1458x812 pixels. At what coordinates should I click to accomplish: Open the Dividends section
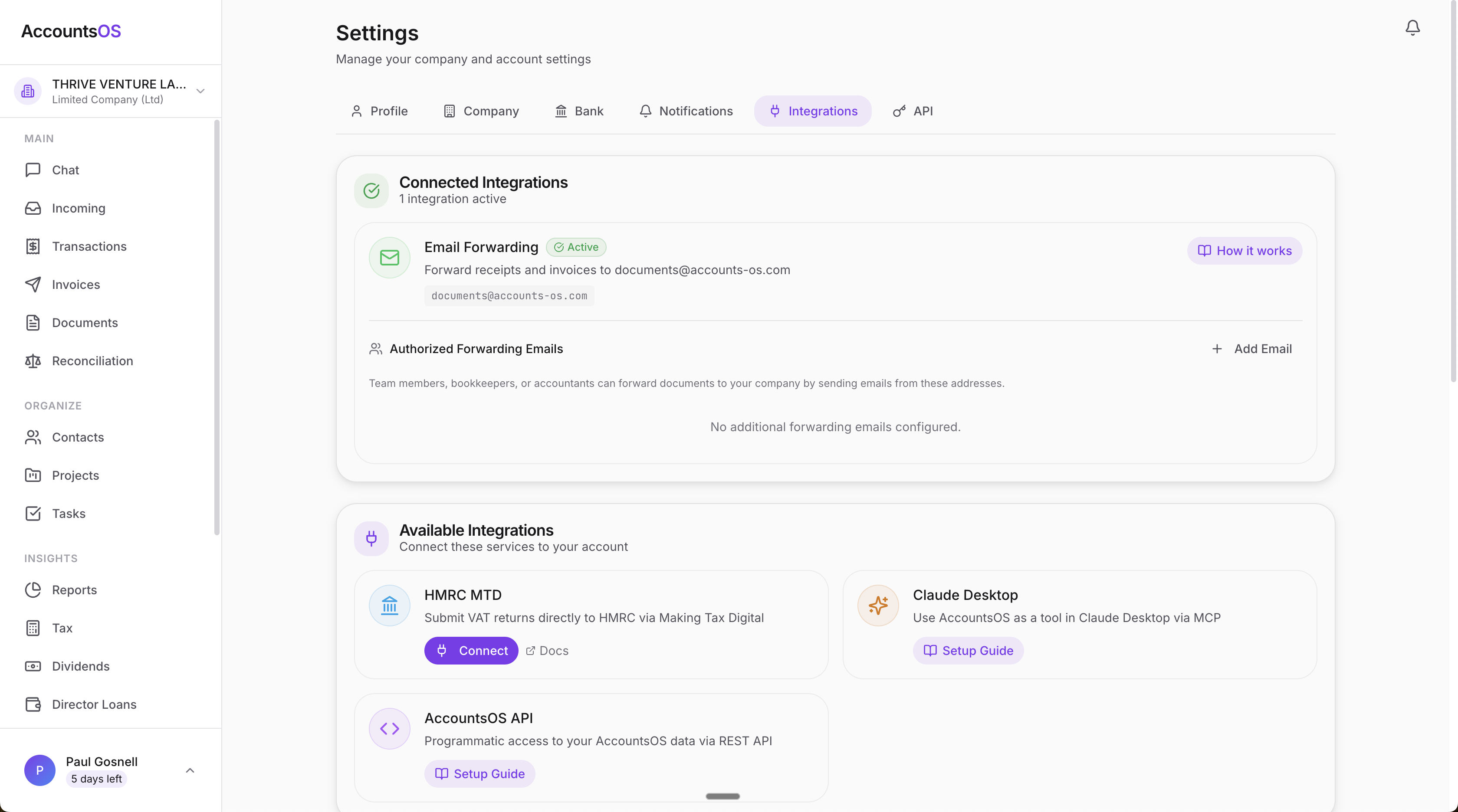(80, 666)
